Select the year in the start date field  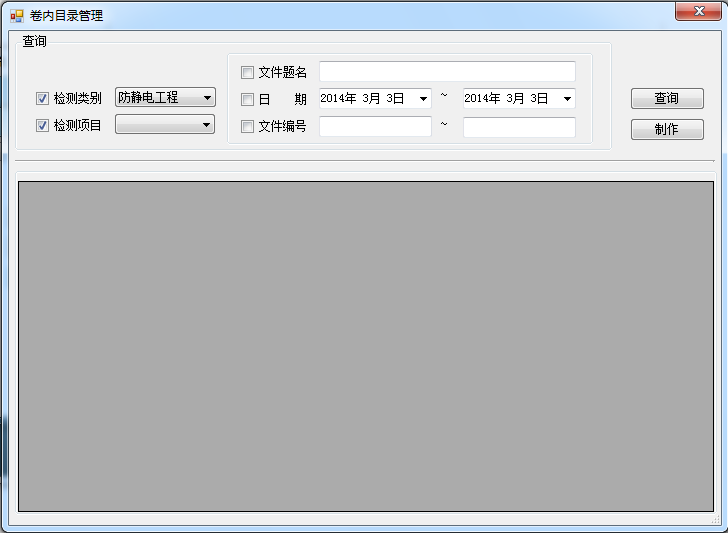click(337, 99)
